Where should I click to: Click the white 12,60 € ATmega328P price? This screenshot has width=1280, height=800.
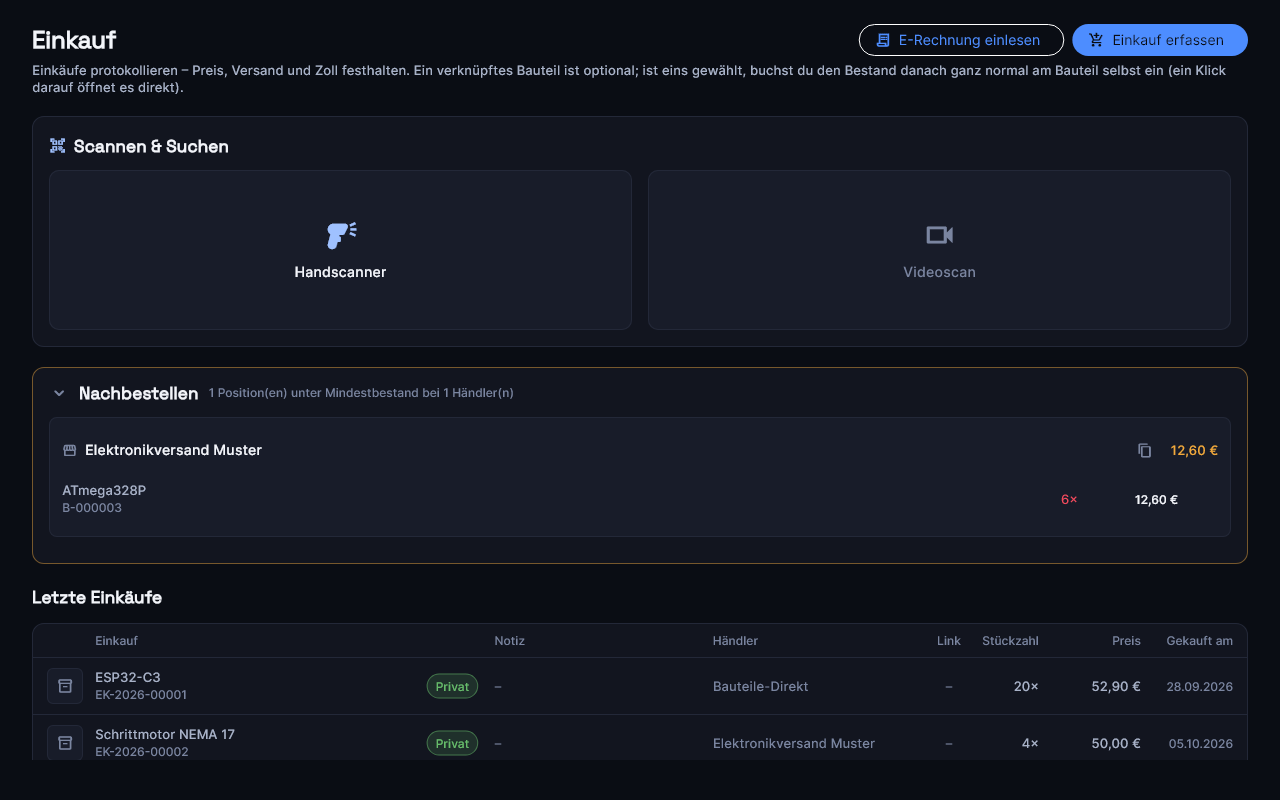1156,499
